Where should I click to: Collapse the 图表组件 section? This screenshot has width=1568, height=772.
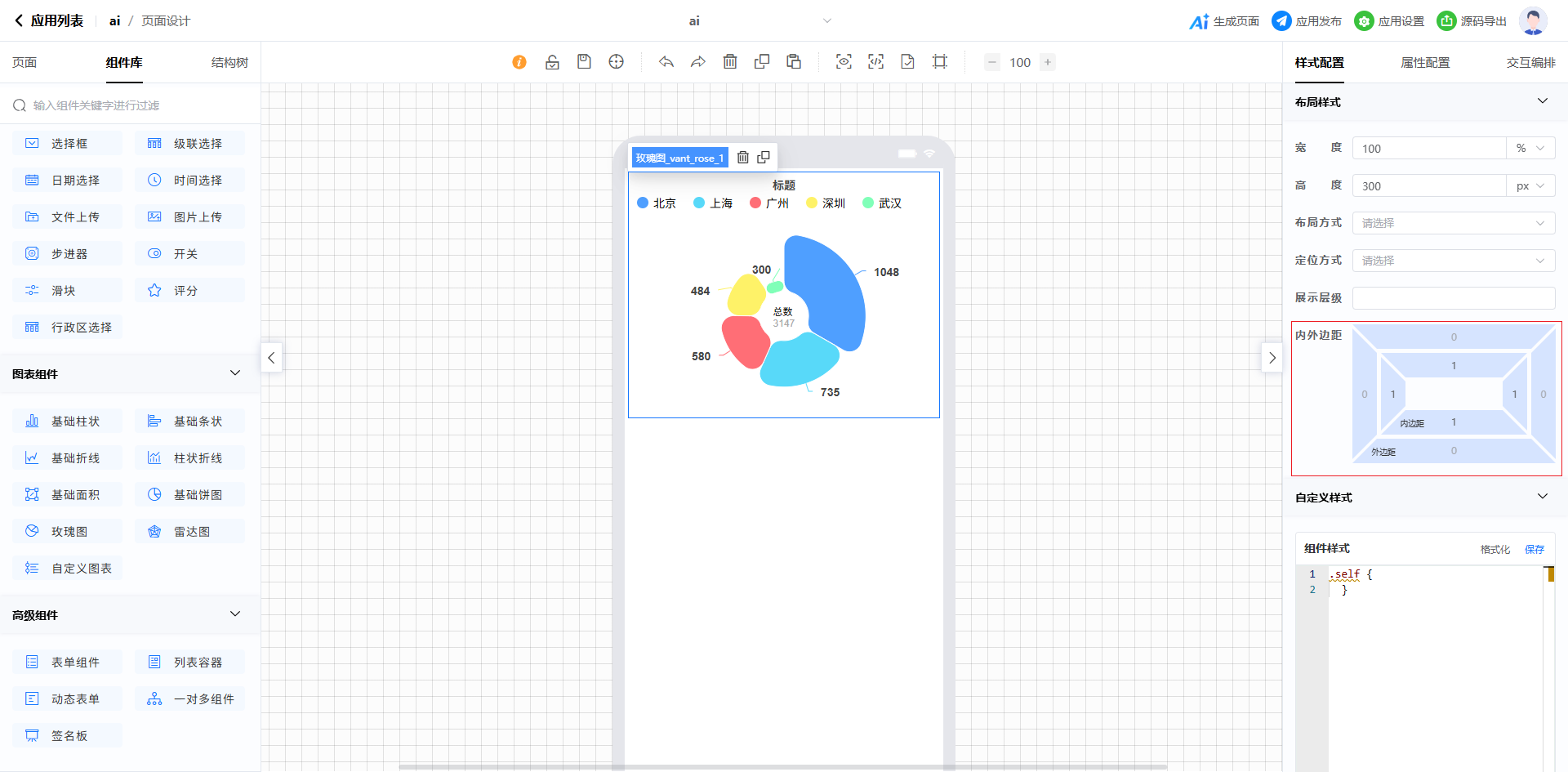(235, 373)
